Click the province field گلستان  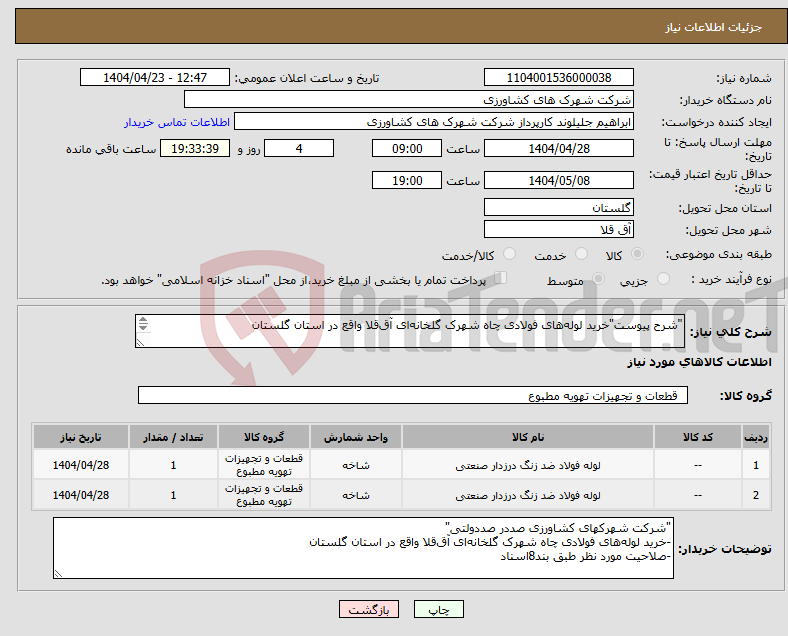(x=559, y=207)
